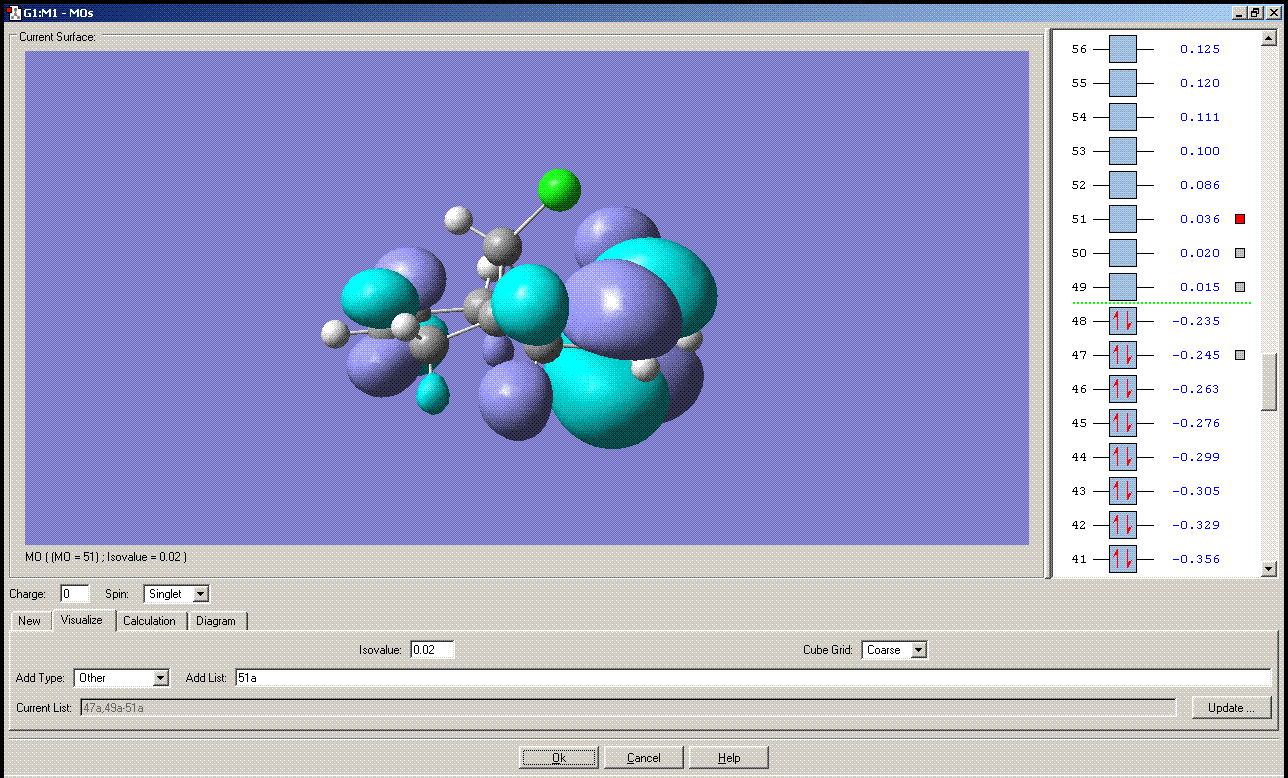Select the empty orbital box for MO 49
Image resolution: width=1288 pixels, height=778 pixels.
(x=1123, y=287)
